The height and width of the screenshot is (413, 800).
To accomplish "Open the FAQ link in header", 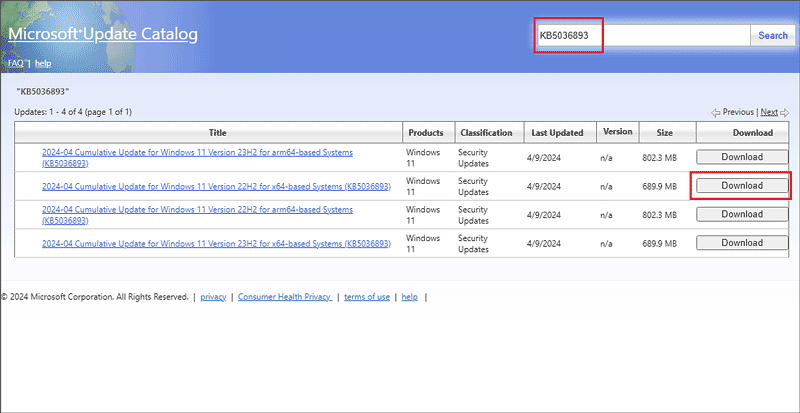I will pos(16,63).
